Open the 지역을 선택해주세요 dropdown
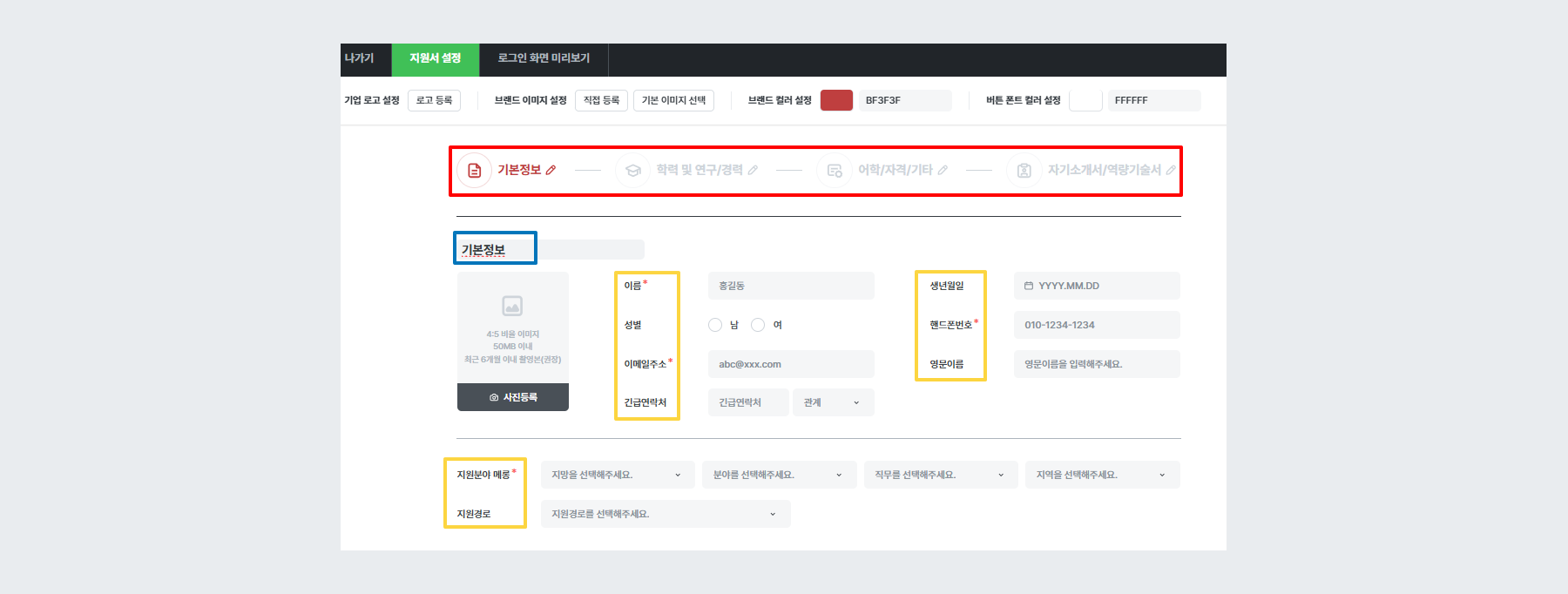This screenshot has width=1568, height=594. pos(1103,475)
